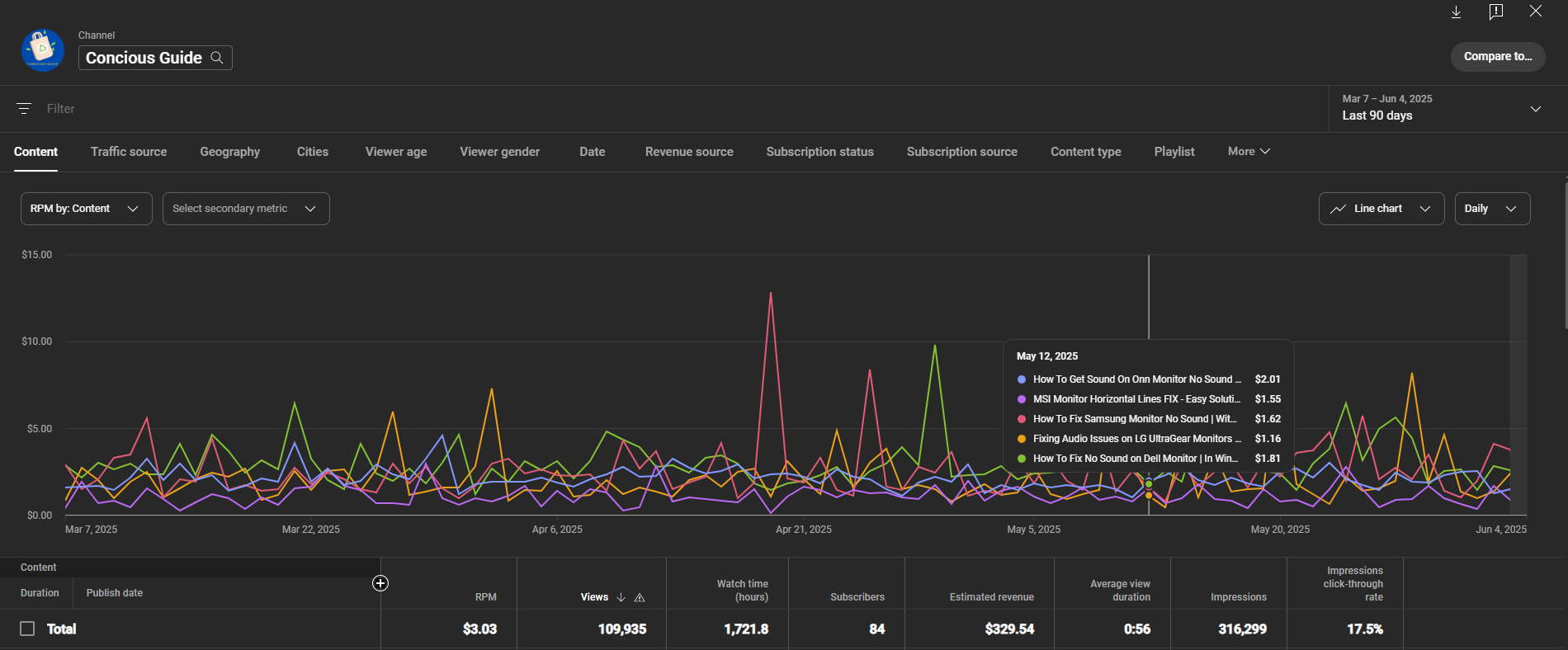1568x650 pixels.
Task: Switch to the Content tab
Action: click(x=35, y=152)
